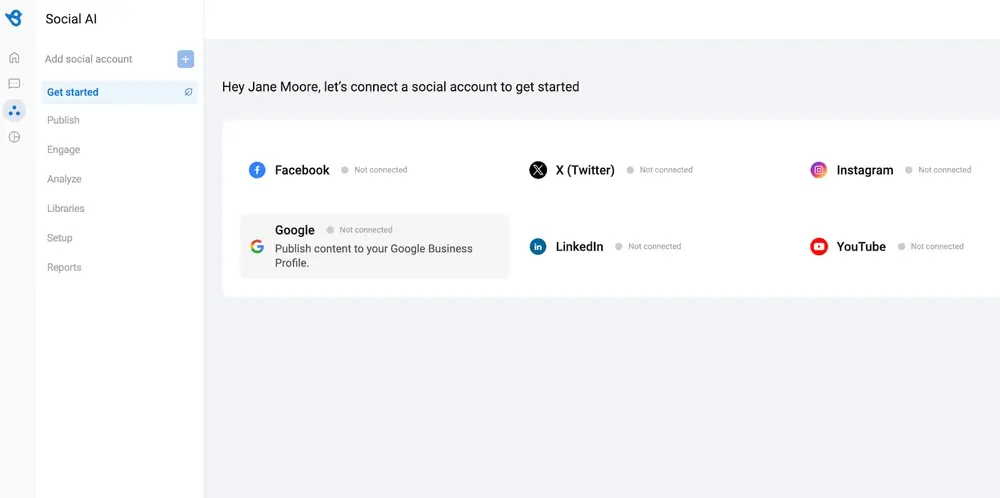1000x498 pixels.
Task: Open the Setup menu item
Action: pyautogui.click(x=60, y=238)
